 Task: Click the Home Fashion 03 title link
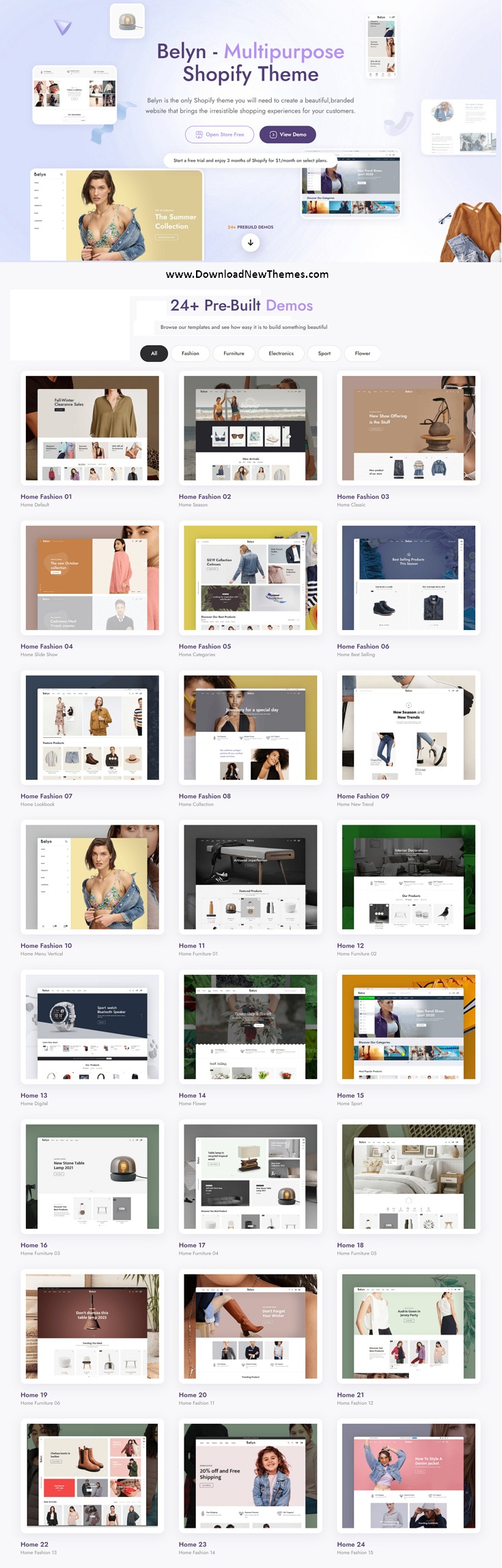pos(363,497)
